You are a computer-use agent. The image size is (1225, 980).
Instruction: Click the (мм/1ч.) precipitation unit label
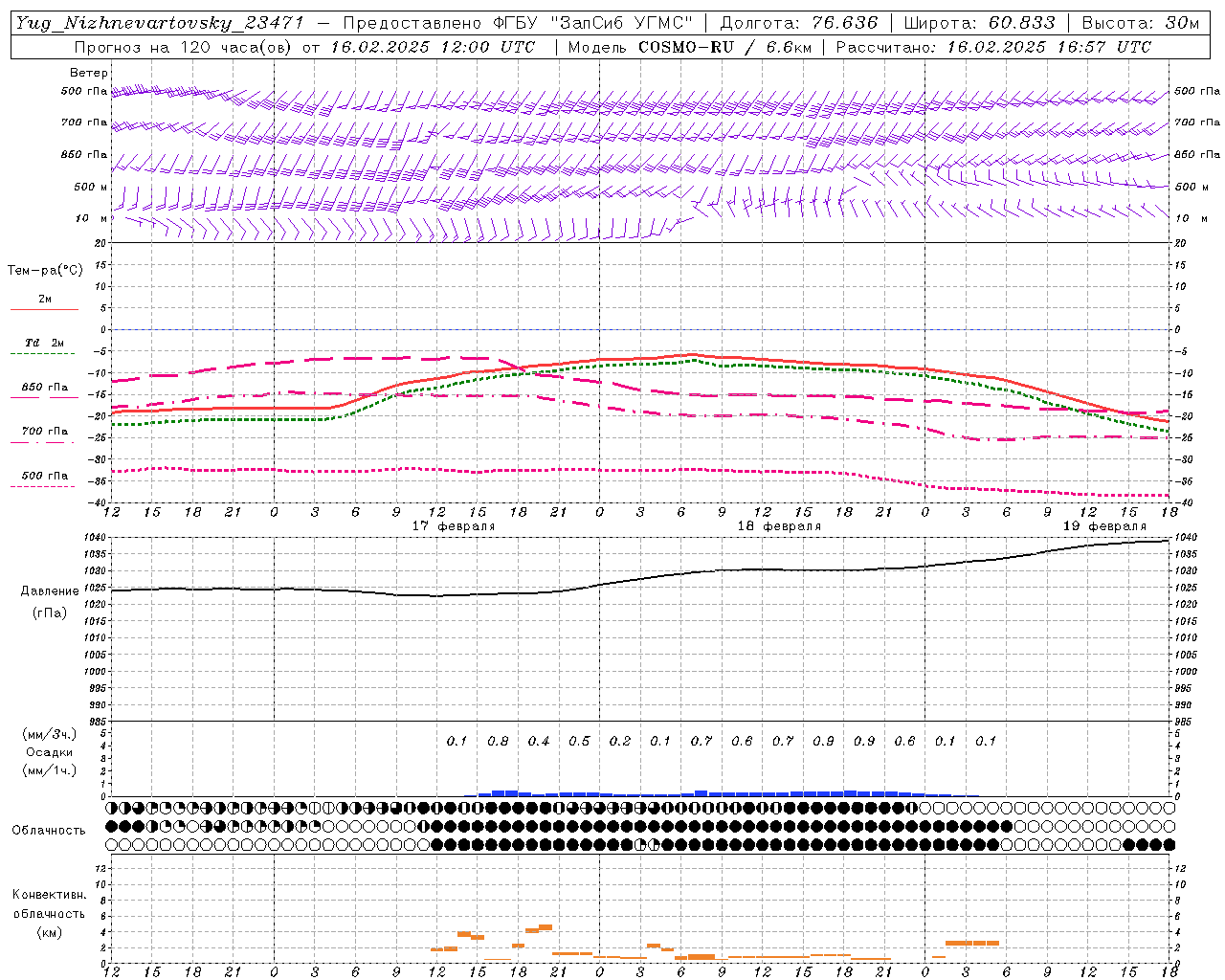(x=50, y=770)
